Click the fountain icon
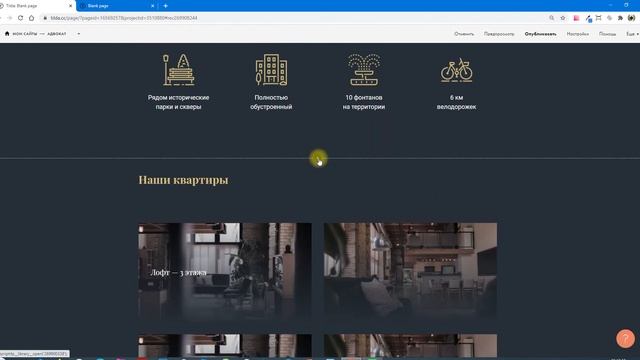 point(364,70)
